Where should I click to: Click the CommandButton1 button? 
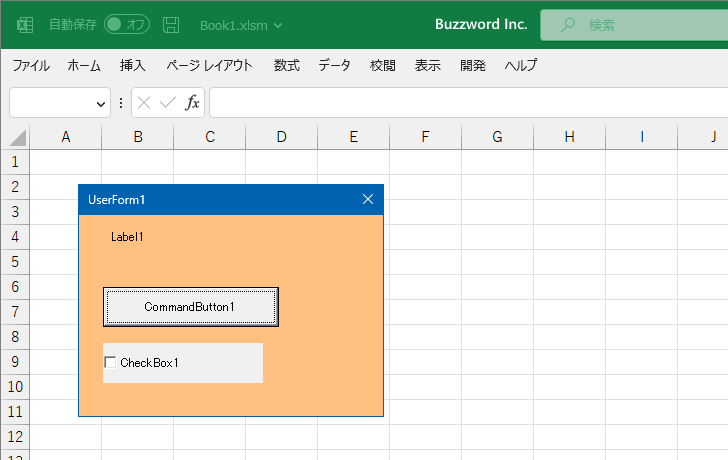point(191,307)
